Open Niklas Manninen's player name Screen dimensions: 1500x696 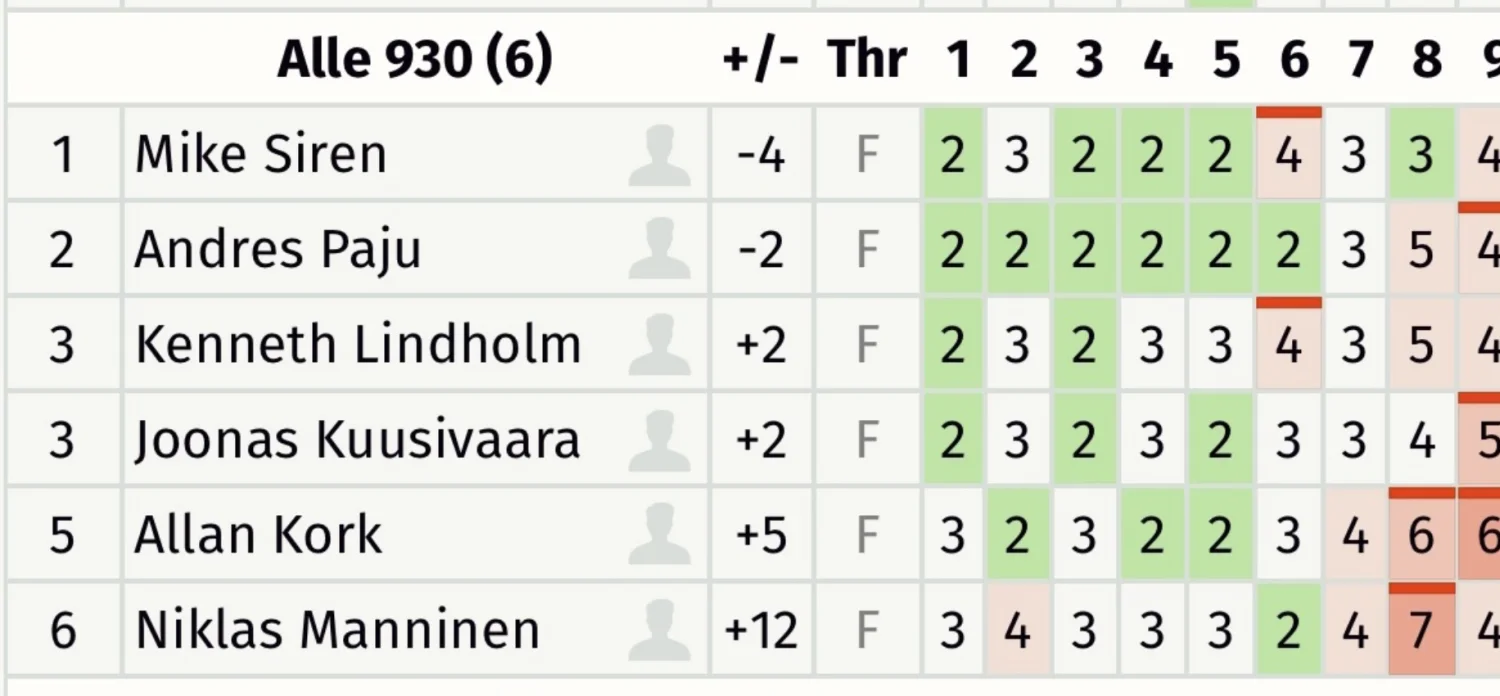(x=337, y=630)
